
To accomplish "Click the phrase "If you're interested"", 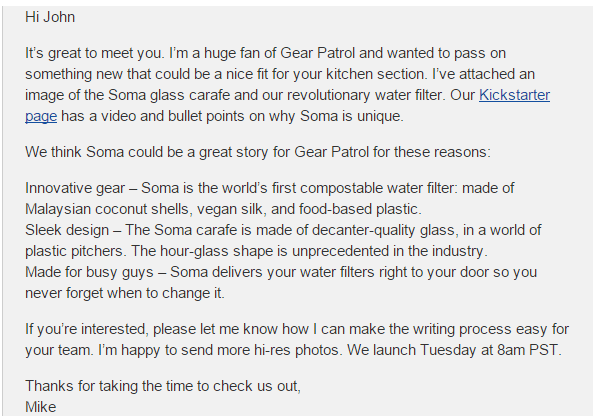I will pyautogui.click(x=87, y=329).
